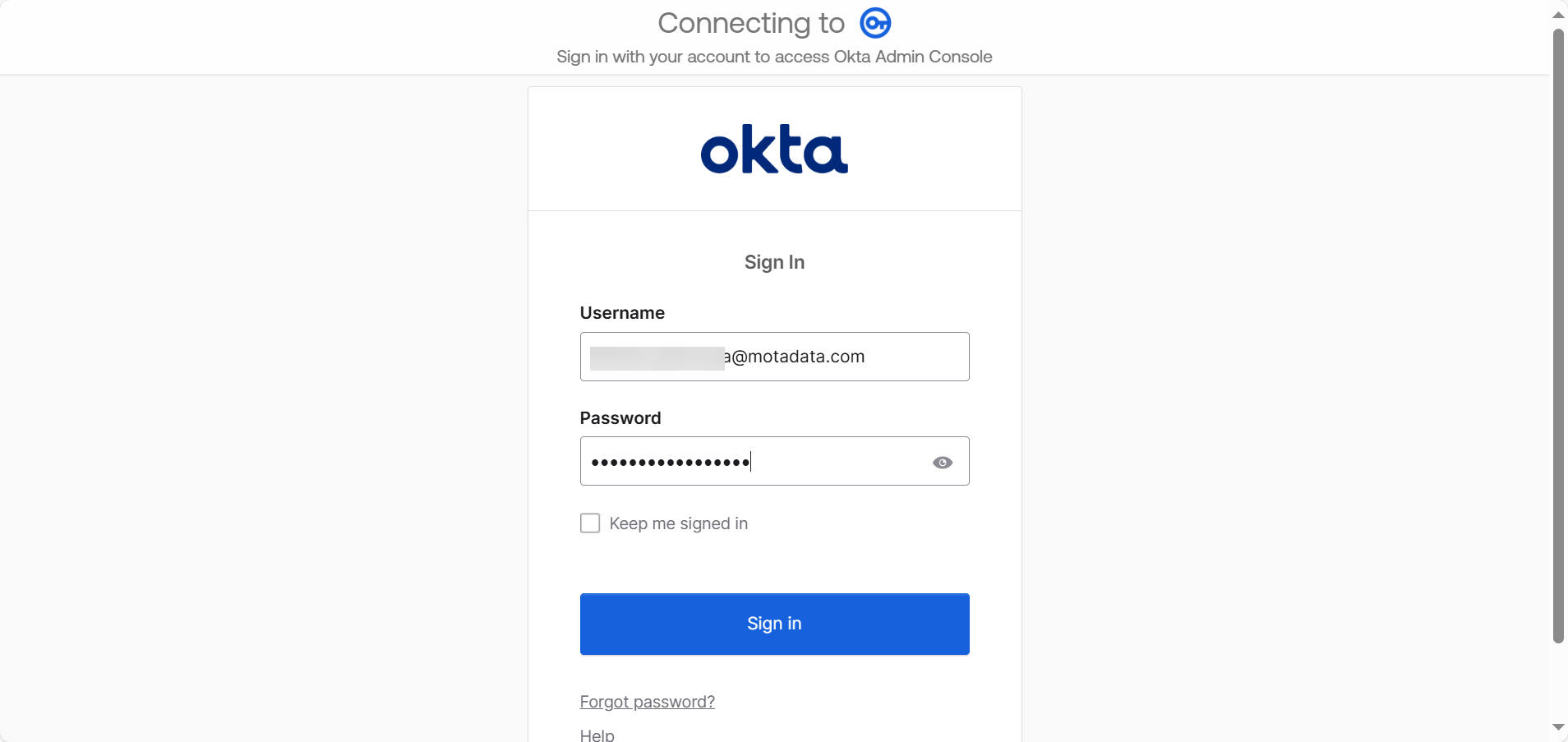Click the 'Sign in with your account' subtitle
This screenshot has height=742, width=1568.
click(x=774, y=57)
